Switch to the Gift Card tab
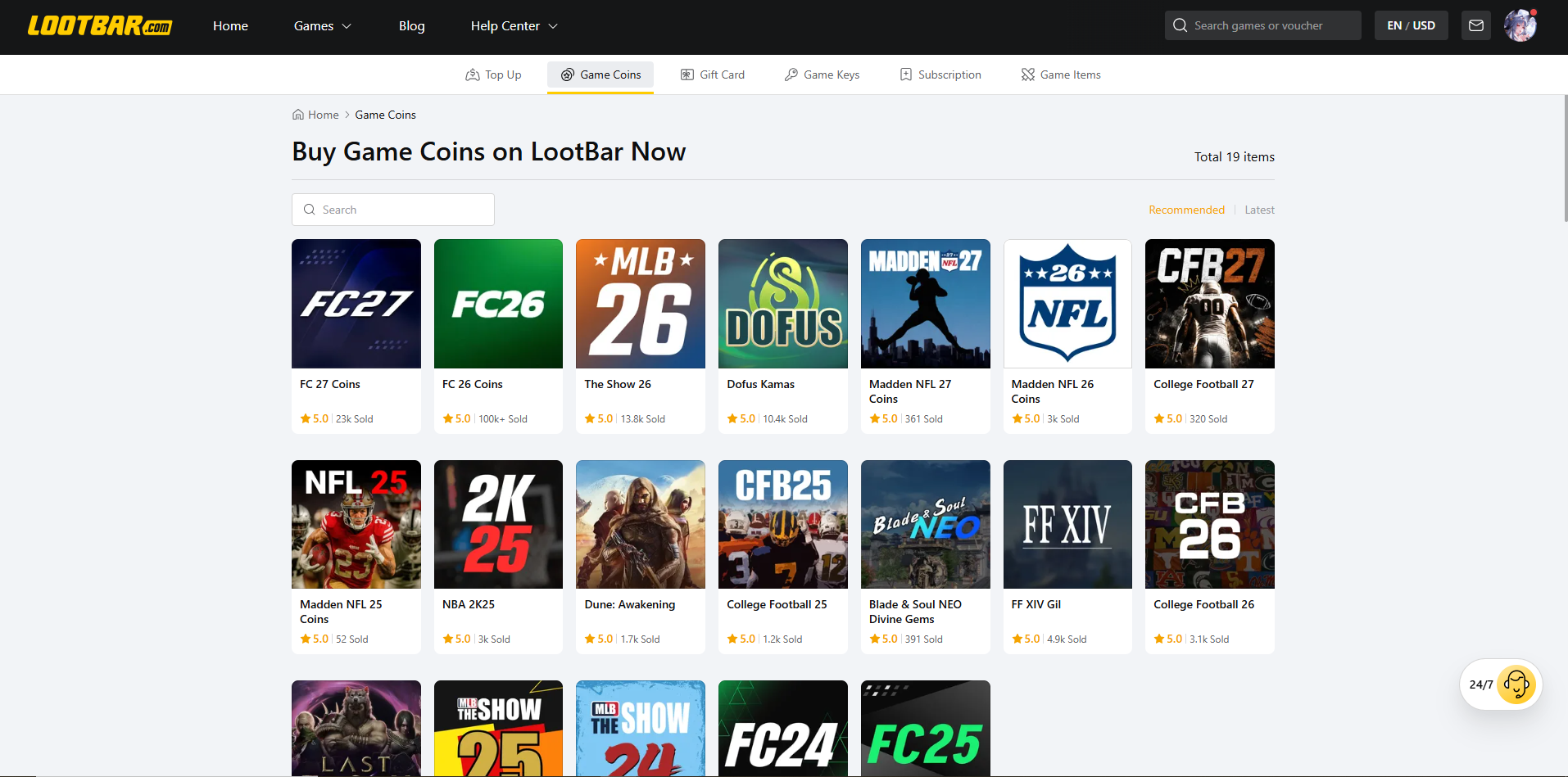Screen dimensions: 1568x777 713,75
